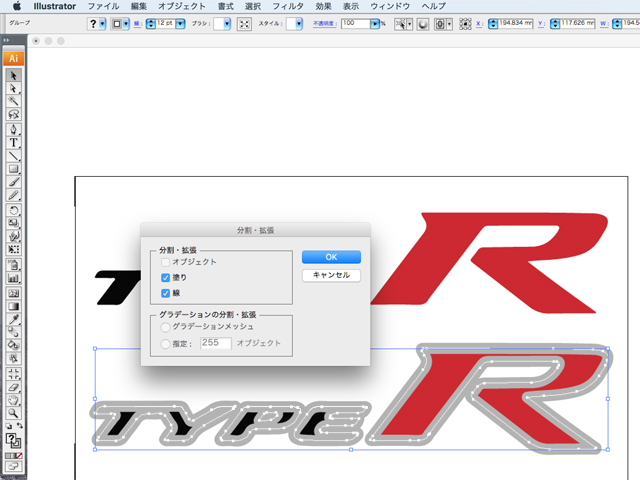640x480 pixels.
Task: Set paint to None (red slash)
Action: pos(19,456)
